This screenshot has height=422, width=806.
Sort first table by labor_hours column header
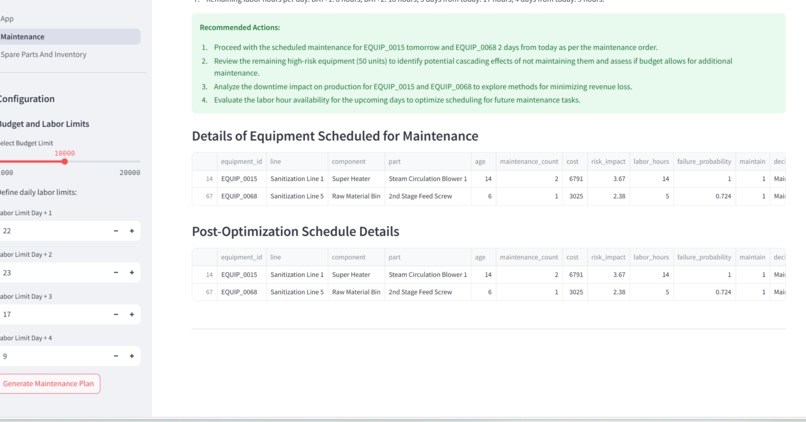[651, 161]
